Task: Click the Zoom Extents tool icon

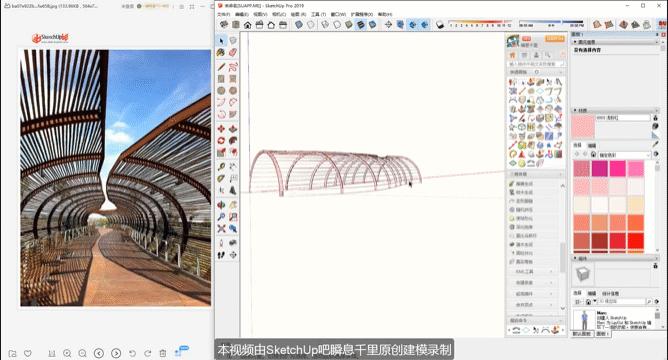Action: tap(221, 228)
